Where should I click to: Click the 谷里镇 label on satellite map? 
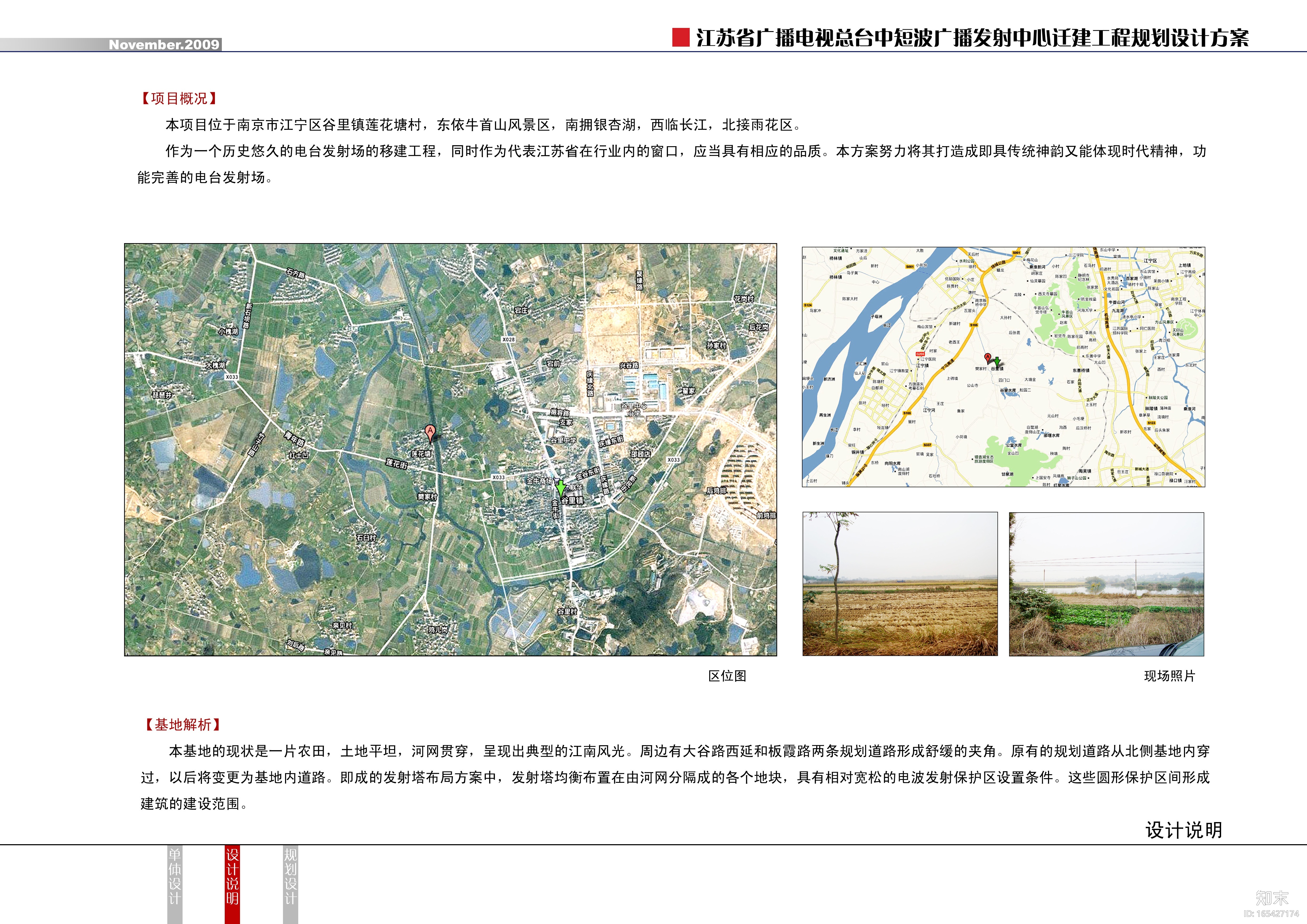[572, 500]
